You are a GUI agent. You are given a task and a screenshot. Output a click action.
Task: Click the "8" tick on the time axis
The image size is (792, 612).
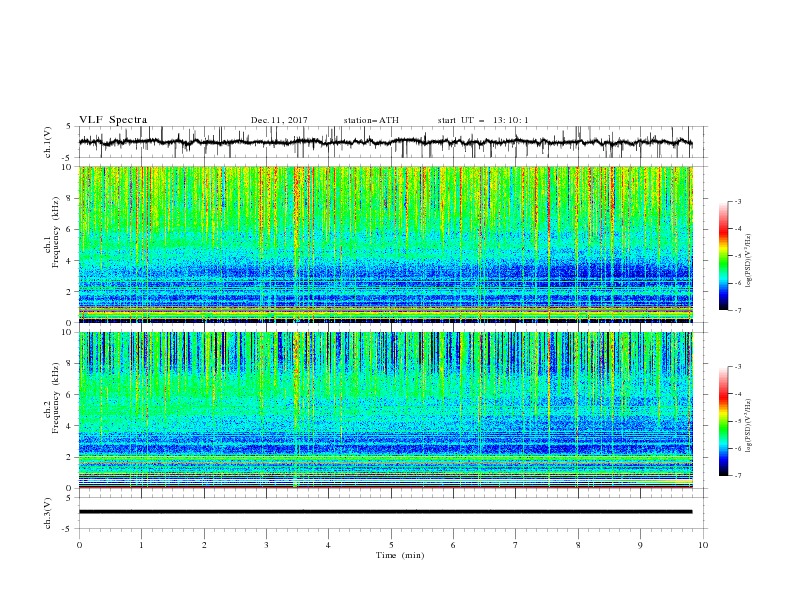point(578,545)
